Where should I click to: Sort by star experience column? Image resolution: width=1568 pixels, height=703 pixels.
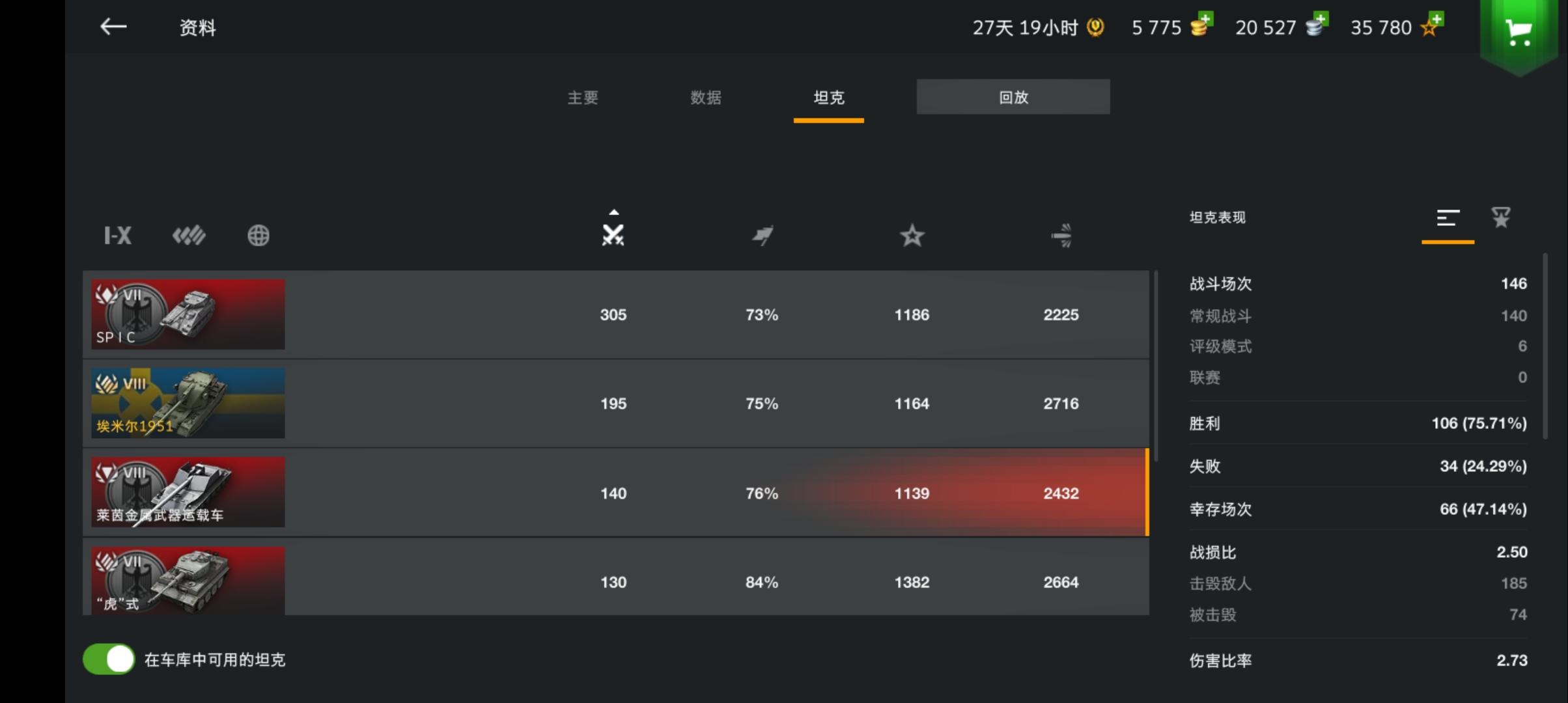[912, 235]
